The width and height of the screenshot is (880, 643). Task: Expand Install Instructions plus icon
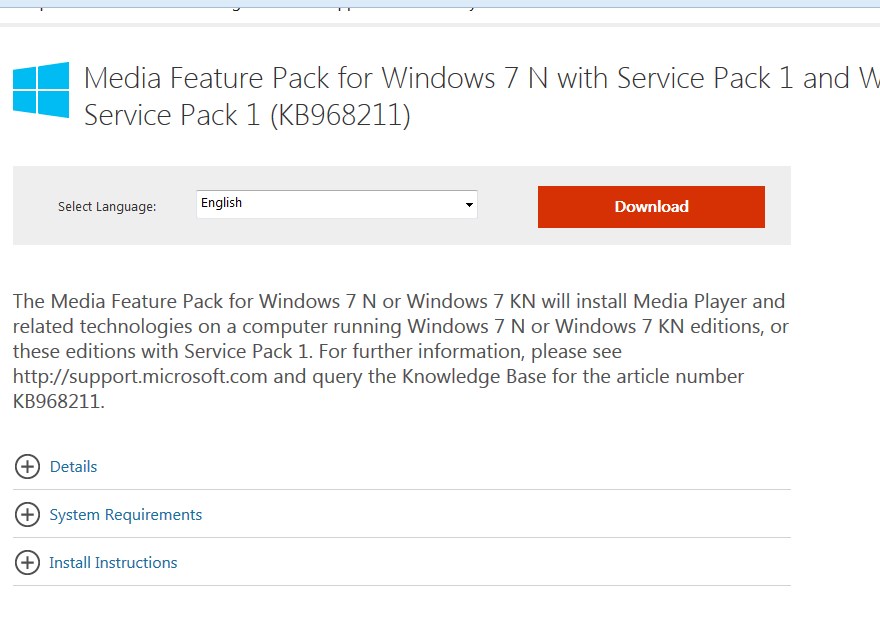27,563
